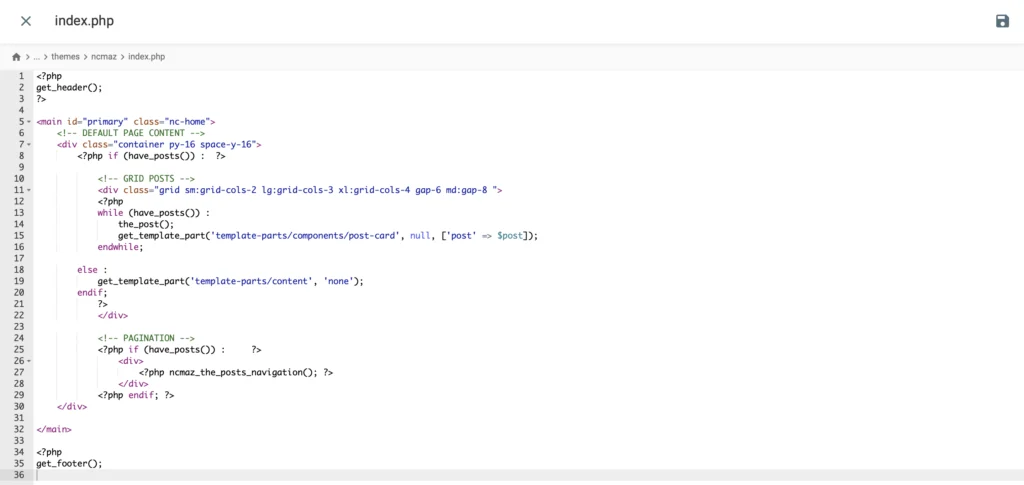Click the class="nc-home" attribute
This screenshot has width=1024, height=485.
[x=172, y=121]
